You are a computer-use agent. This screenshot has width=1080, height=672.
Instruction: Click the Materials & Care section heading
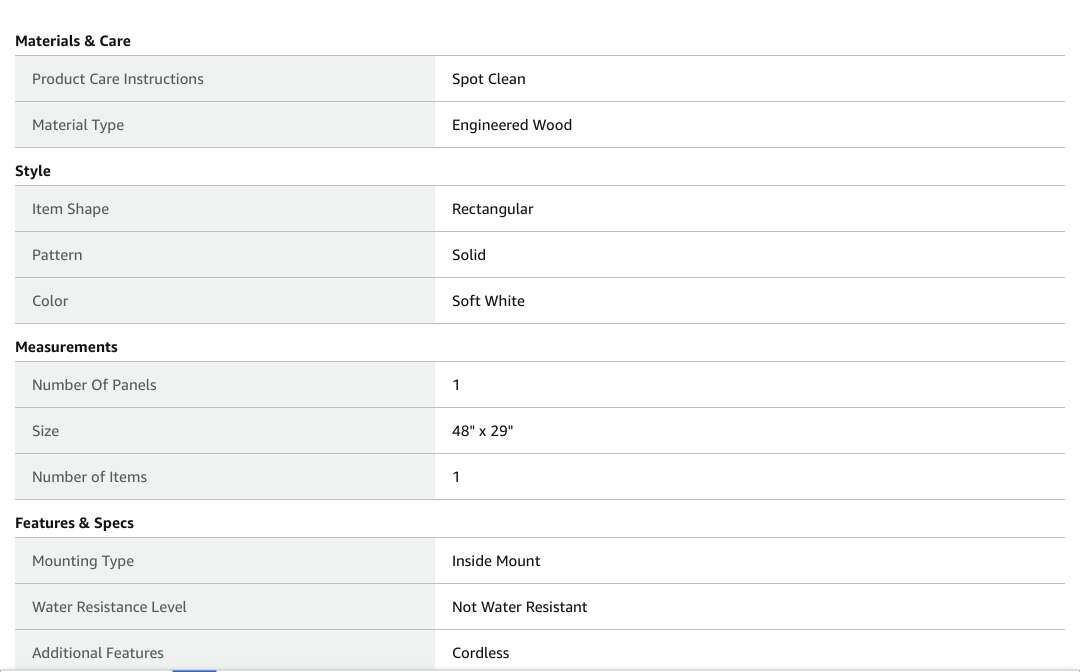pos(73,41)
